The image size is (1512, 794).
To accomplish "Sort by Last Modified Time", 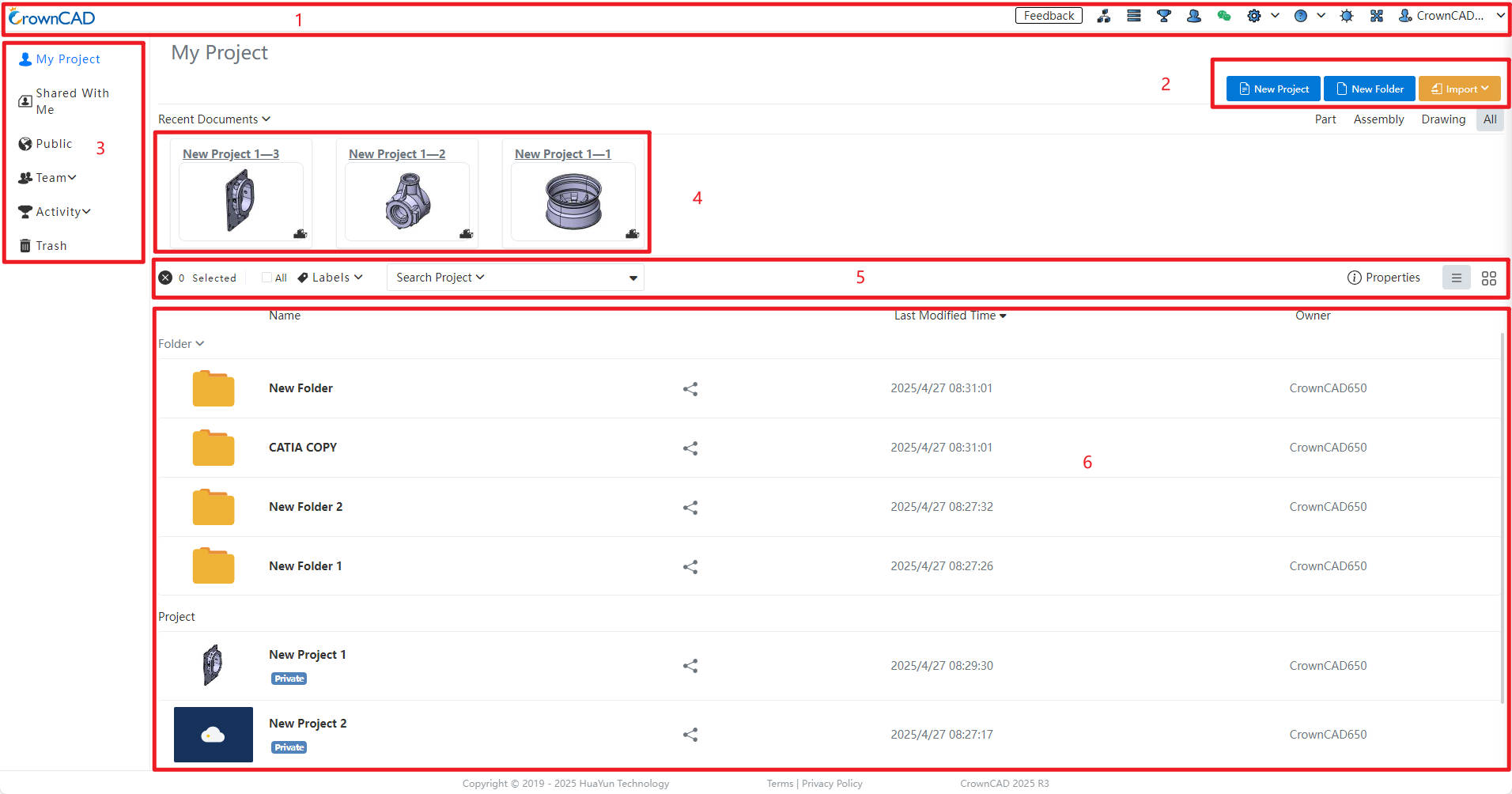I will [x=950, y=316].
